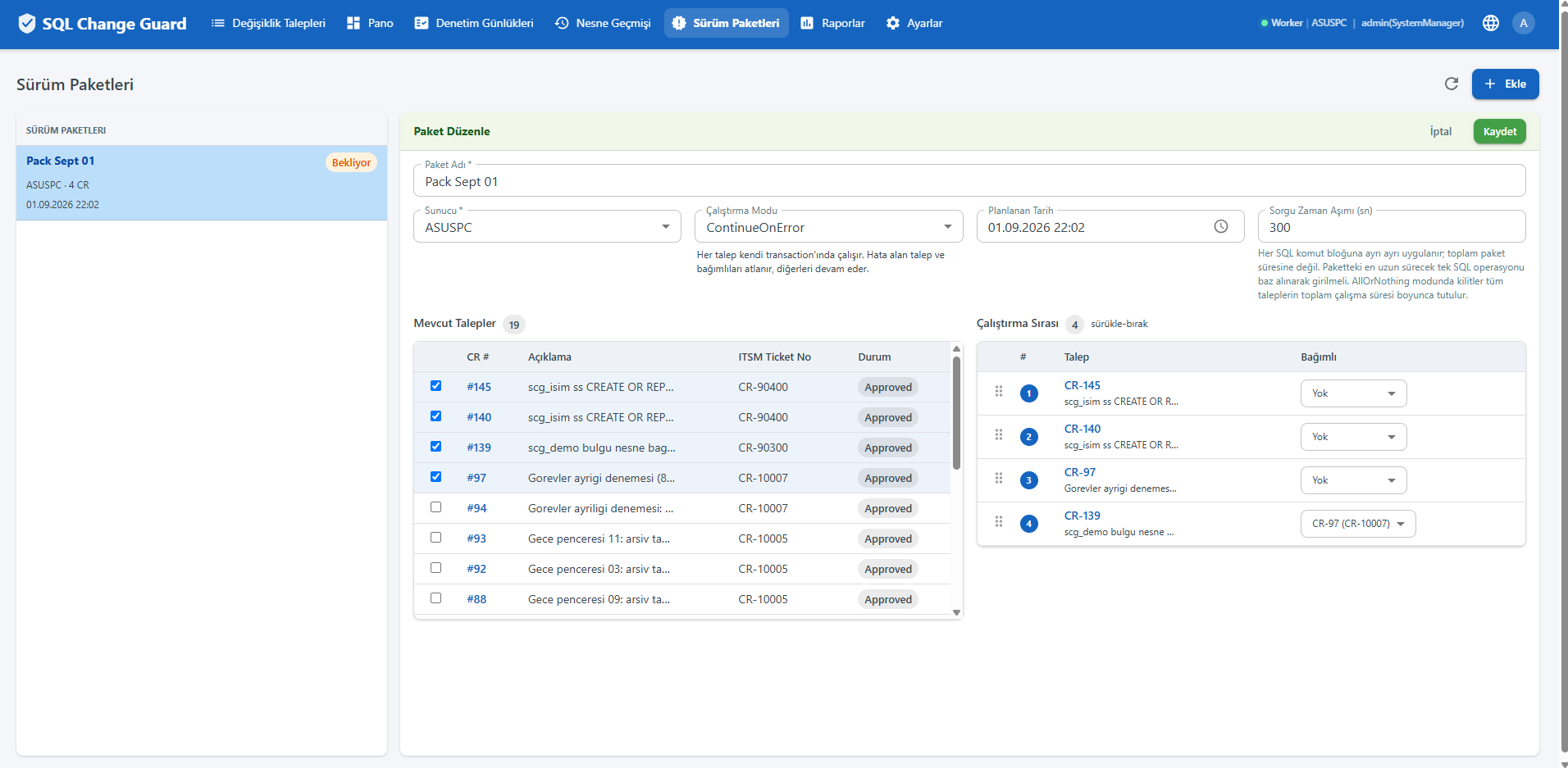The height and width of the screenshot is (768, 1568).
Task: Open change request link #88
Action: point(476,599)
